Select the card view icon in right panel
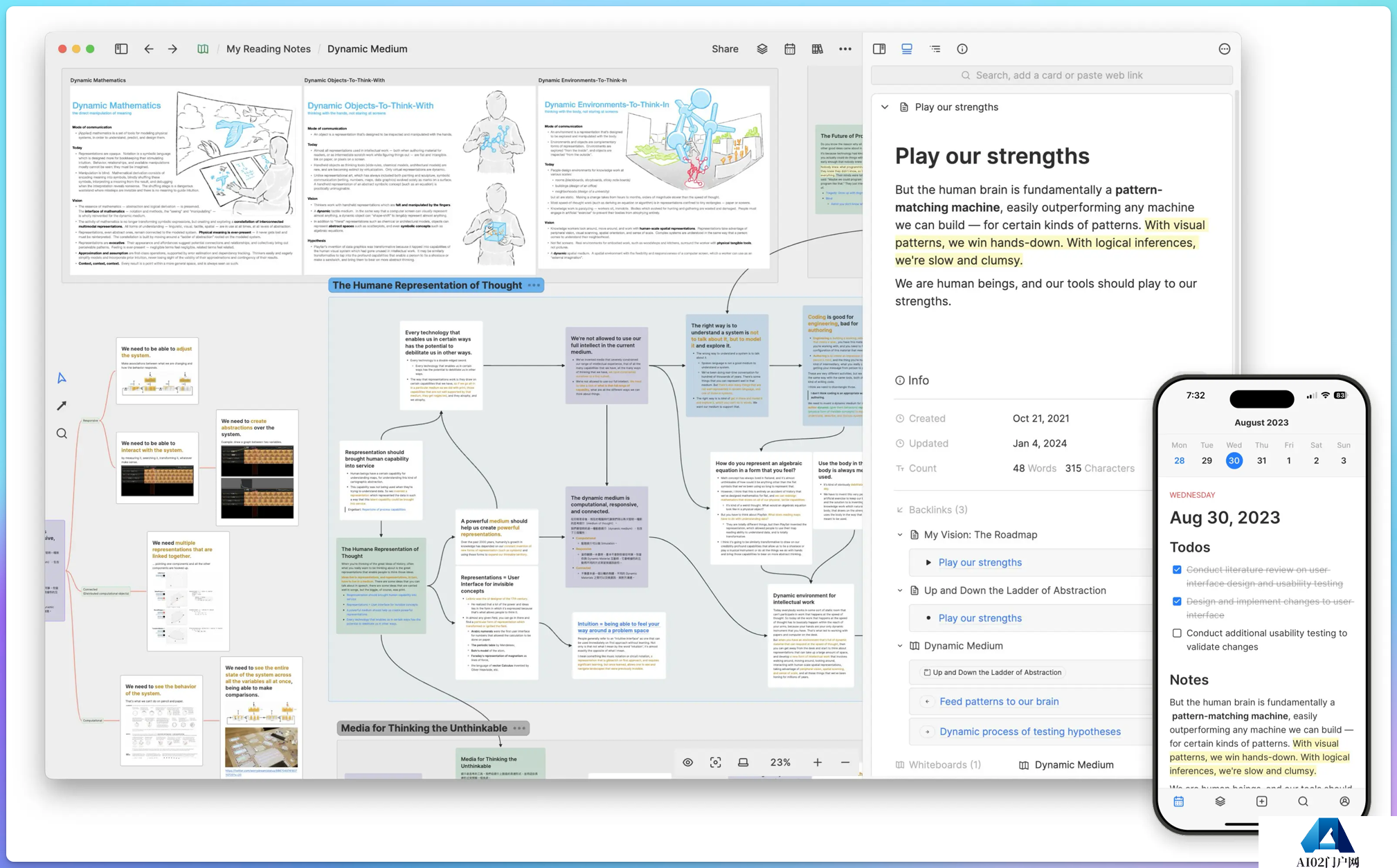1397x868 pixels. coord(907,49)
